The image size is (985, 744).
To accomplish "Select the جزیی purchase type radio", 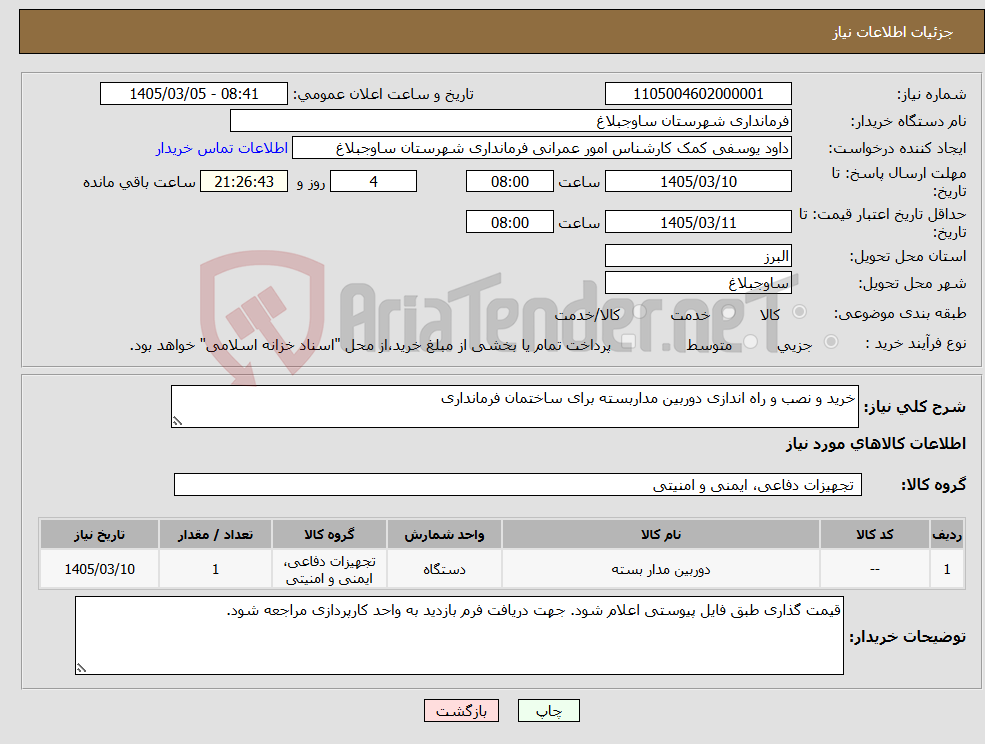I will coord(830,341).
